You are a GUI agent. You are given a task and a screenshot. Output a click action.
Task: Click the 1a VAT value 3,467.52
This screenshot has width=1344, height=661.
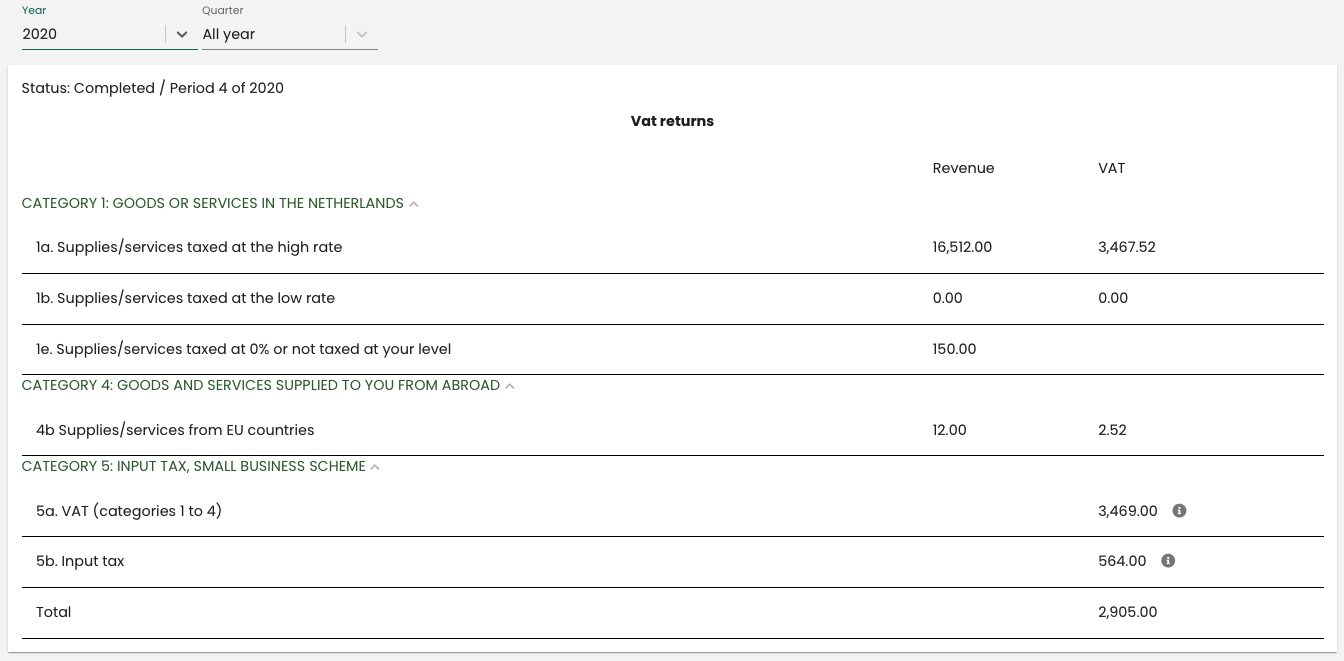(1126, 247)
